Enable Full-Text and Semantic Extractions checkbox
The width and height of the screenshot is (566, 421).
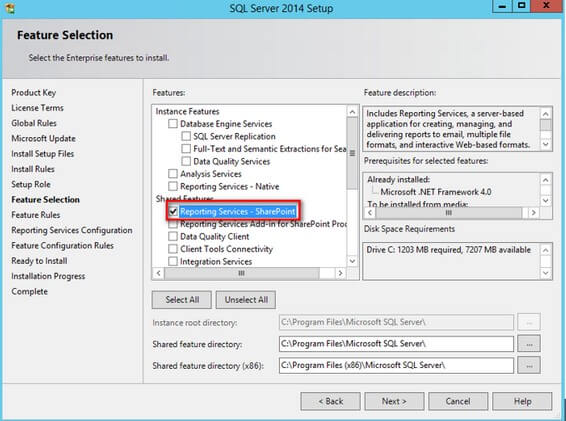pos(186,149)
